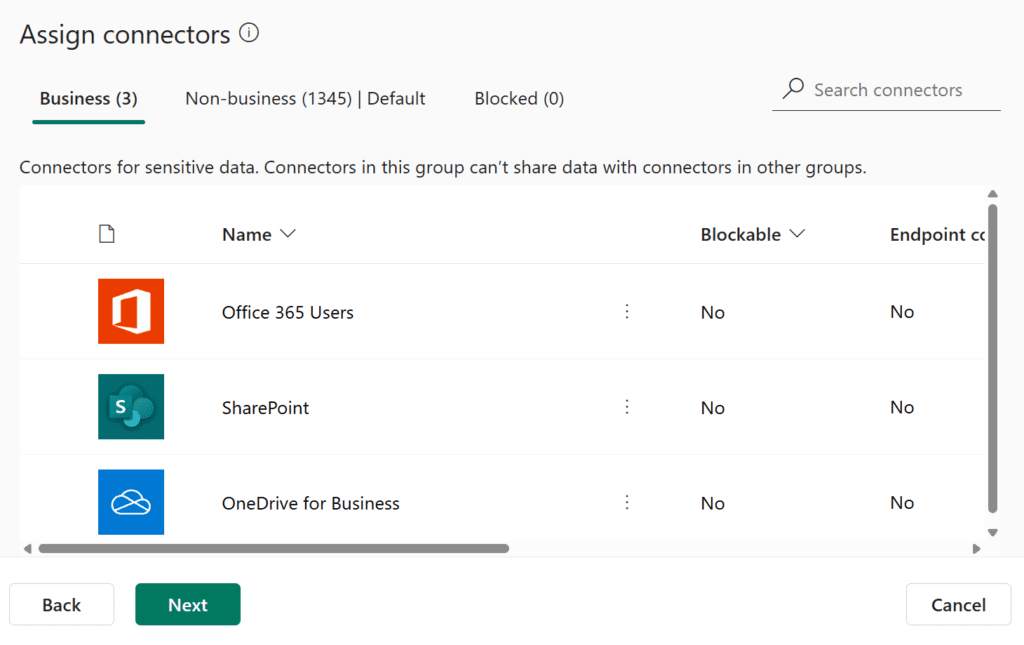Click the OneDrive for Business connector icon
Screen dimensions: 1024x645
coord(131,502)
